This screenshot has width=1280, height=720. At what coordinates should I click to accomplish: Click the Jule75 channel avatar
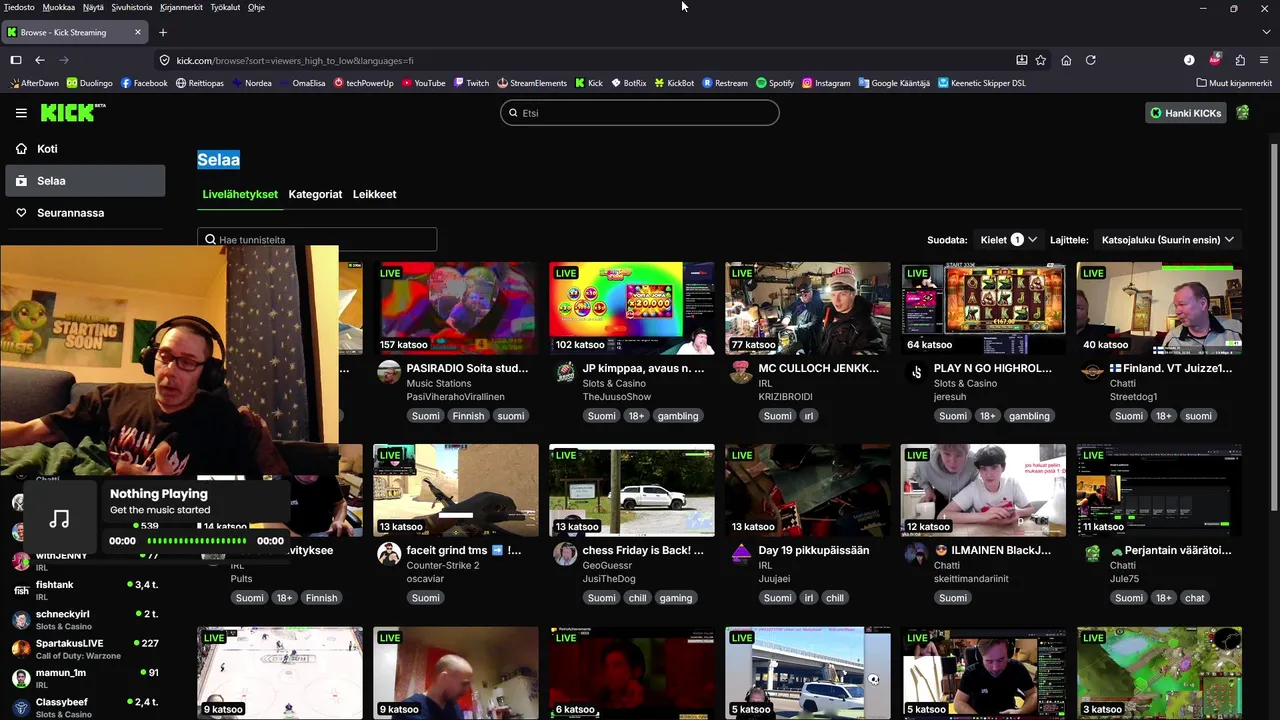tap(1093, 554)
